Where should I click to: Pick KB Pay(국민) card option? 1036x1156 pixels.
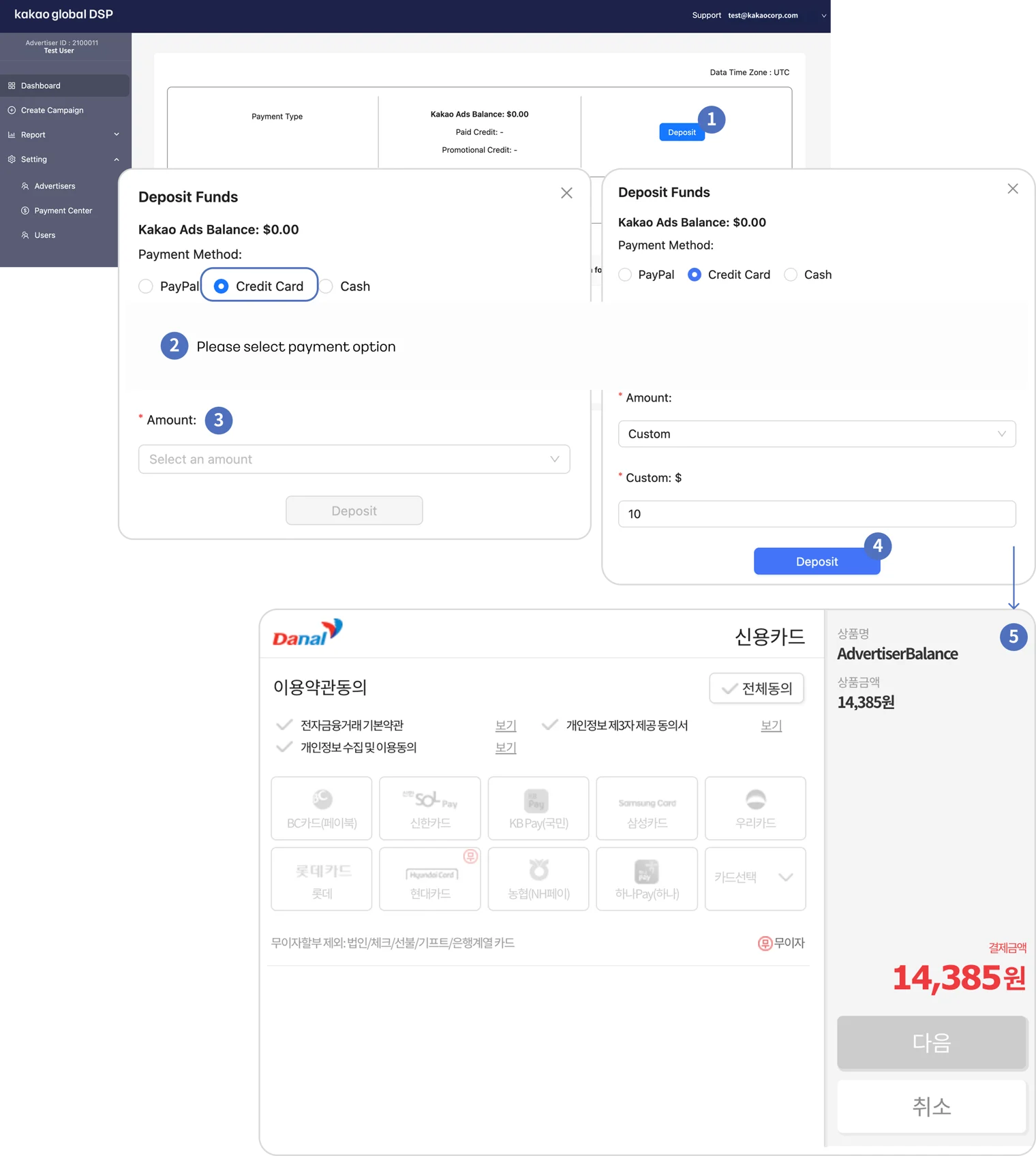(x=538, y=808)
